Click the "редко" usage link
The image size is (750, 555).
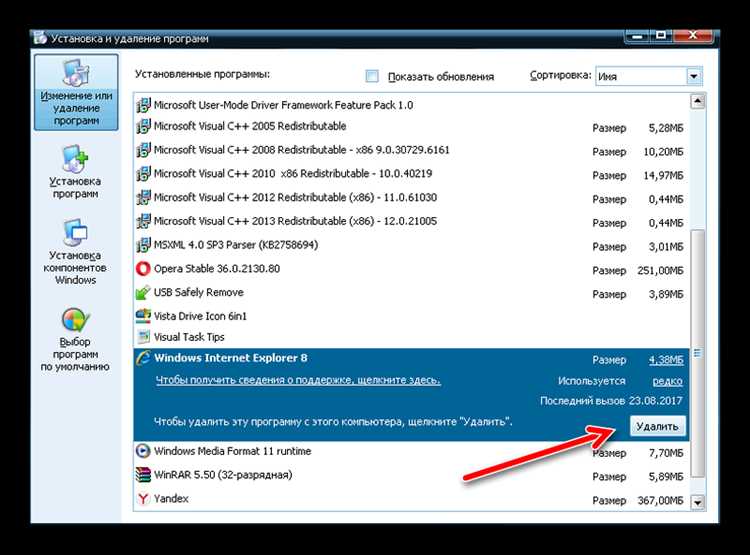[x=667, y=381]
